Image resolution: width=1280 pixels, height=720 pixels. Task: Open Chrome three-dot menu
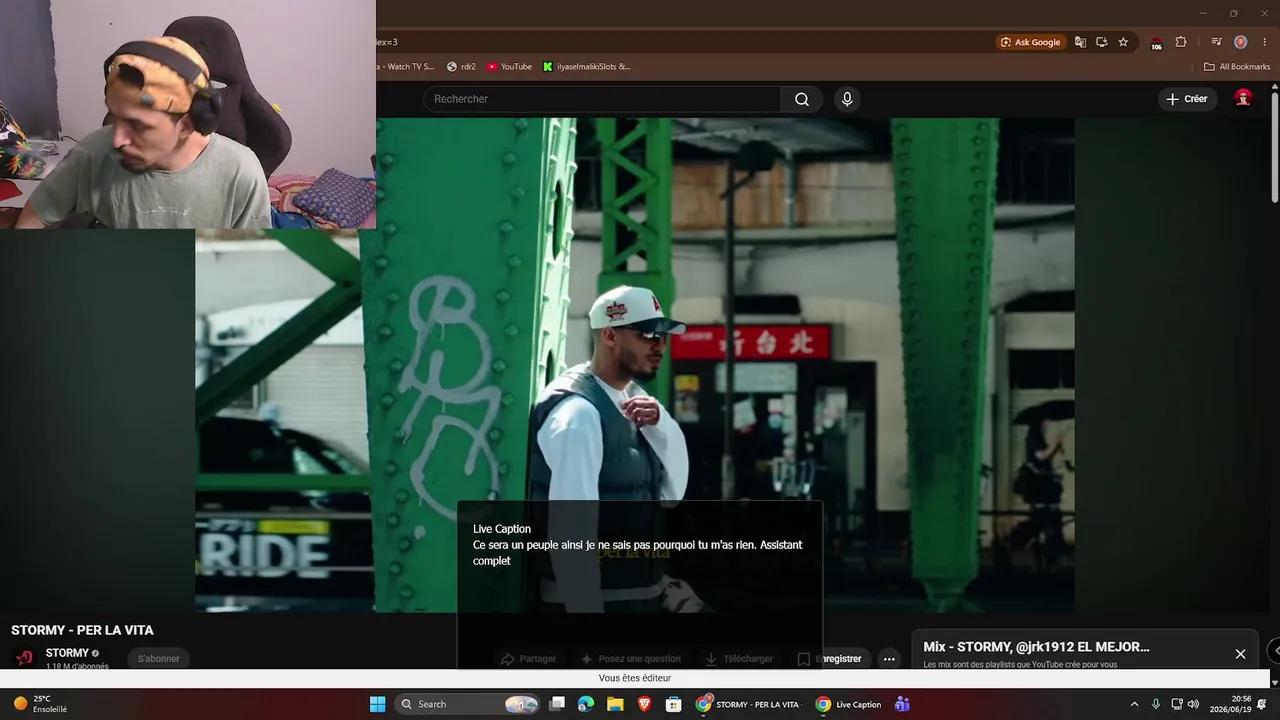click(1264, 42)
